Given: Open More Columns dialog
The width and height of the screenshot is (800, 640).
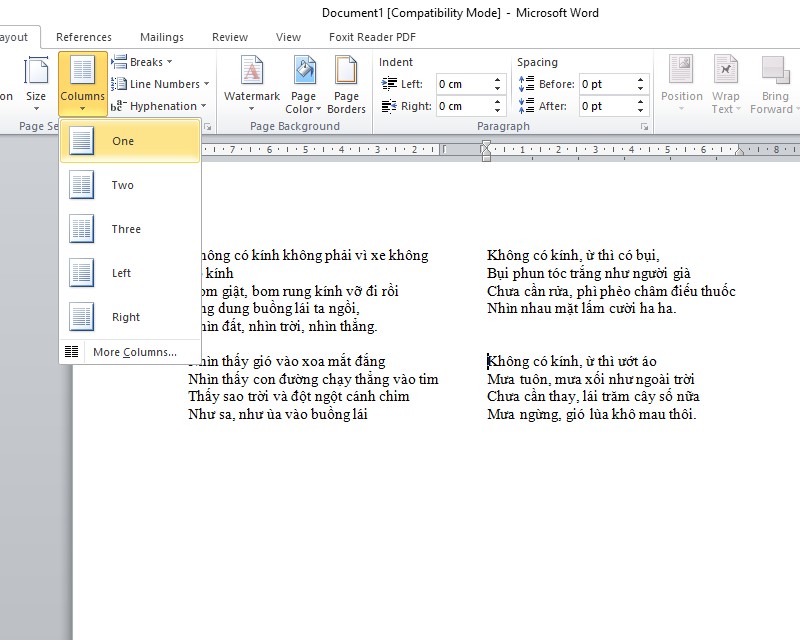Looking at the screenshot, I should tap(130, 352).
